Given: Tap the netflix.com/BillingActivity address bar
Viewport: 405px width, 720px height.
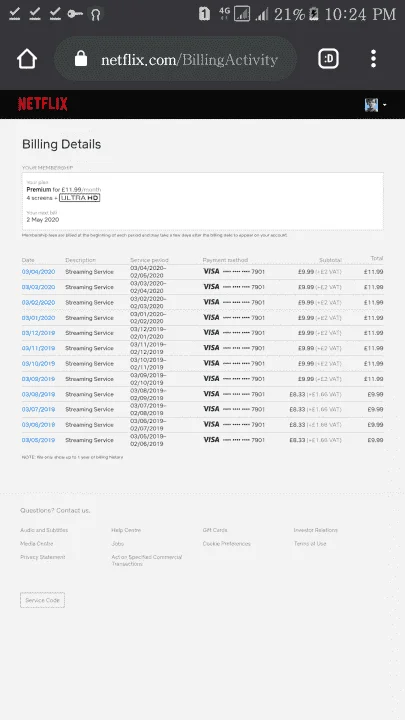Looking at the screenshot, I should tap(175, 59).
